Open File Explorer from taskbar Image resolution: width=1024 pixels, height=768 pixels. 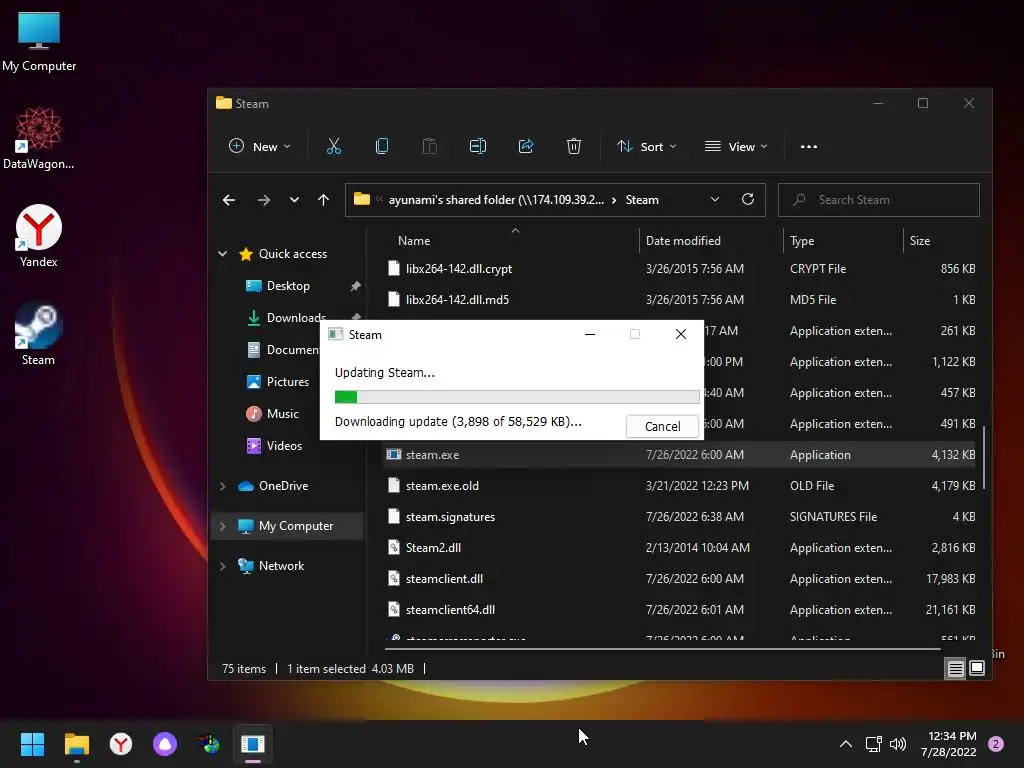point(76,744)
